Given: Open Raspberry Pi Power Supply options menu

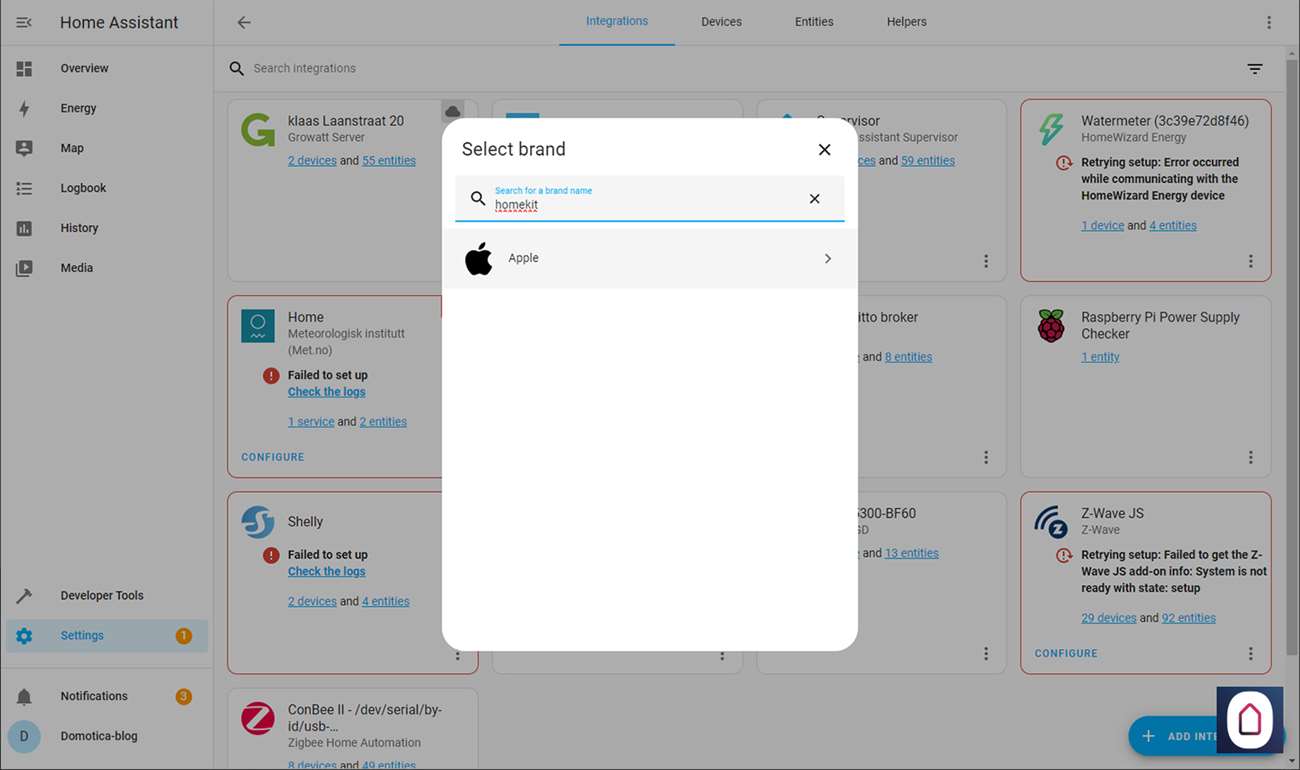Looking at the screenshot, I should (x=1251, y=457).
